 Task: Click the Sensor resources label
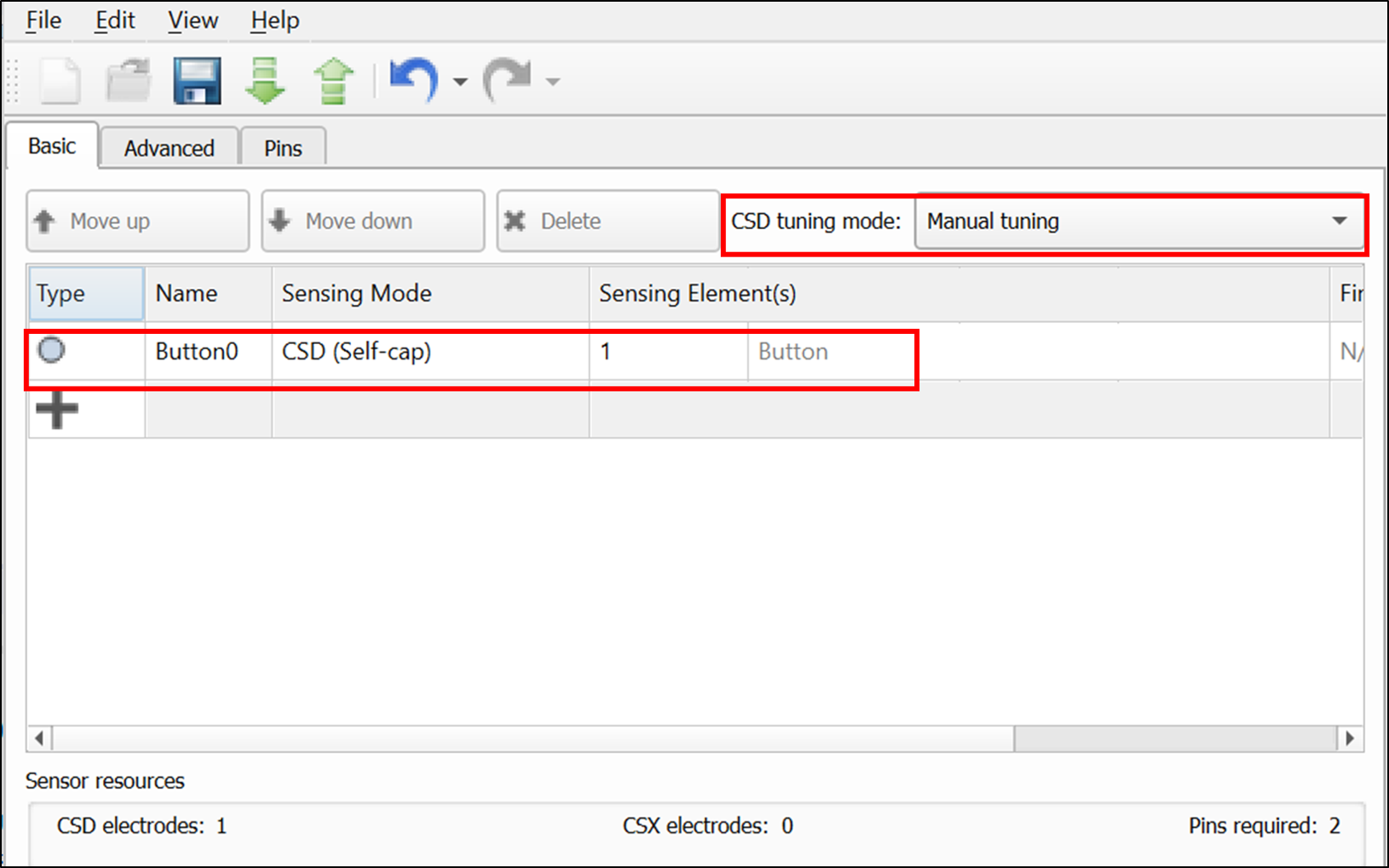[x=105, y=780]
